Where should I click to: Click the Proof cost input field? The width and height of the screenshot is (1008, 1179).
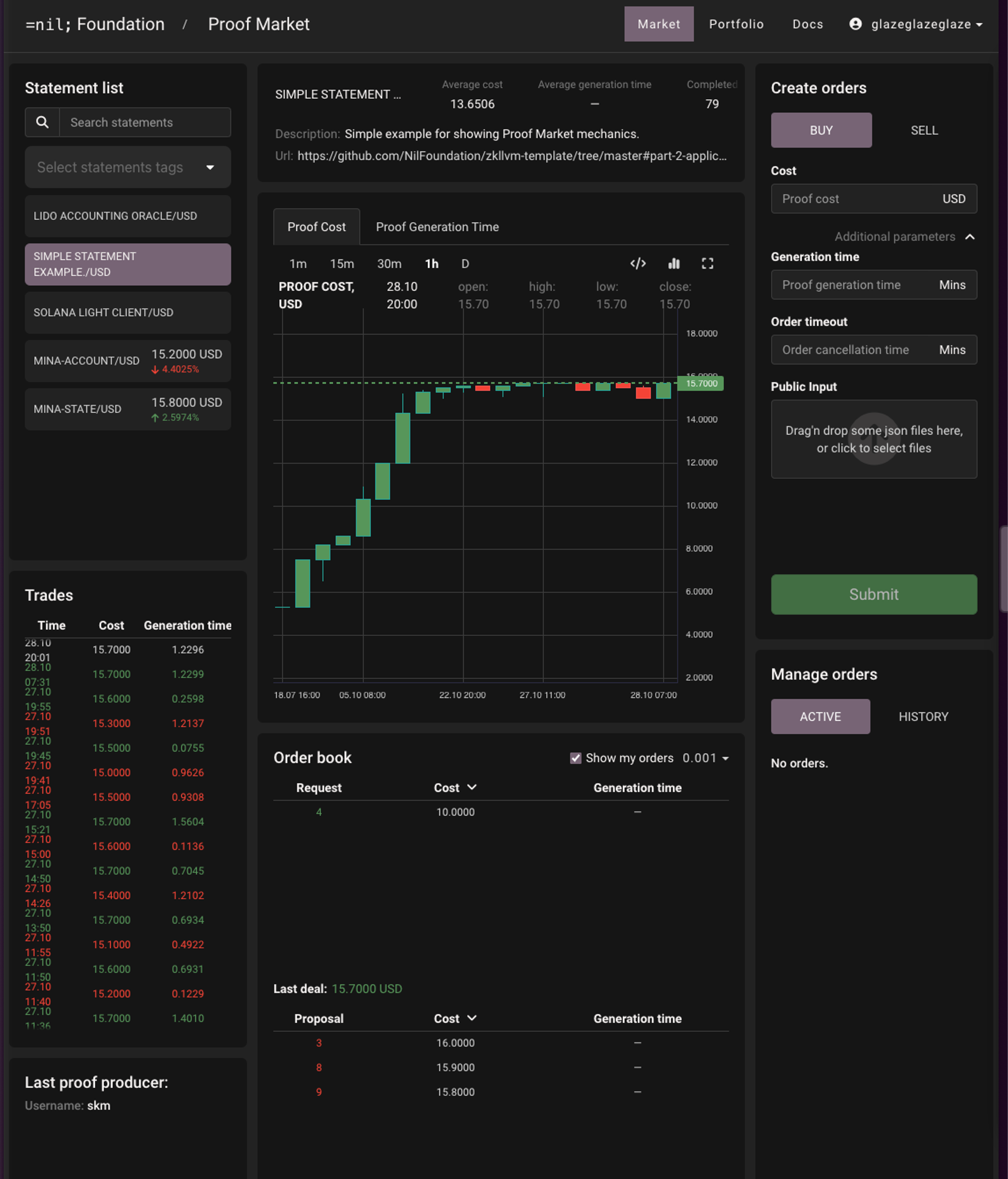(x=854, y=199)
